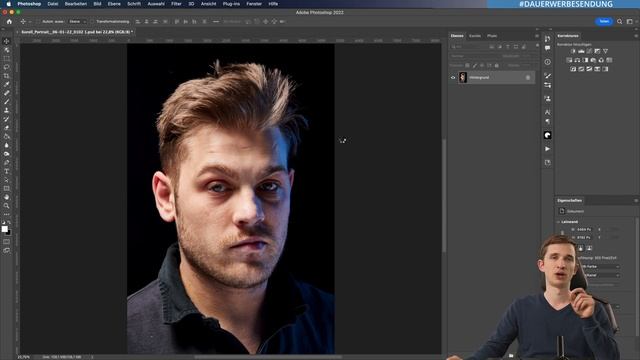
Task: Open the Eigenschaften panel menu
Action: (636, 201)
